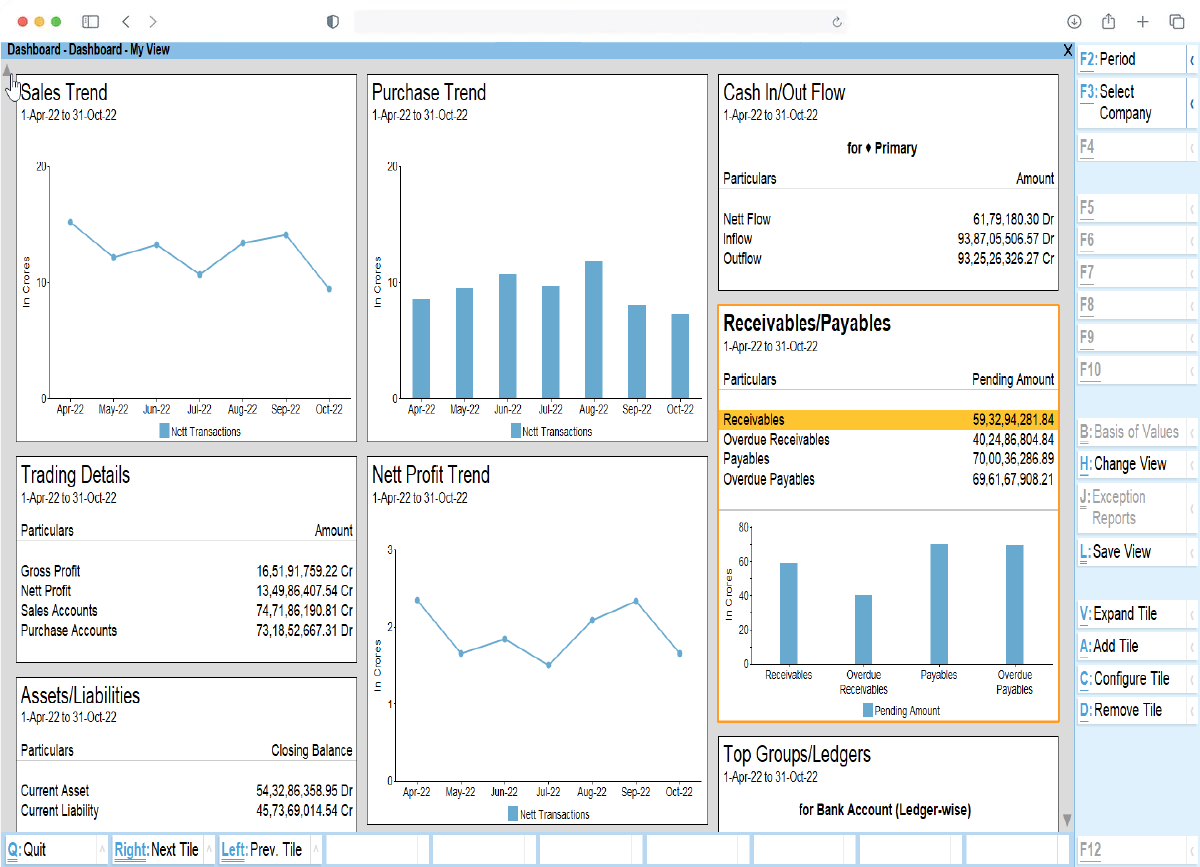Click L: Save View button
1200x867 pixels.
[x=1121, y=552]
